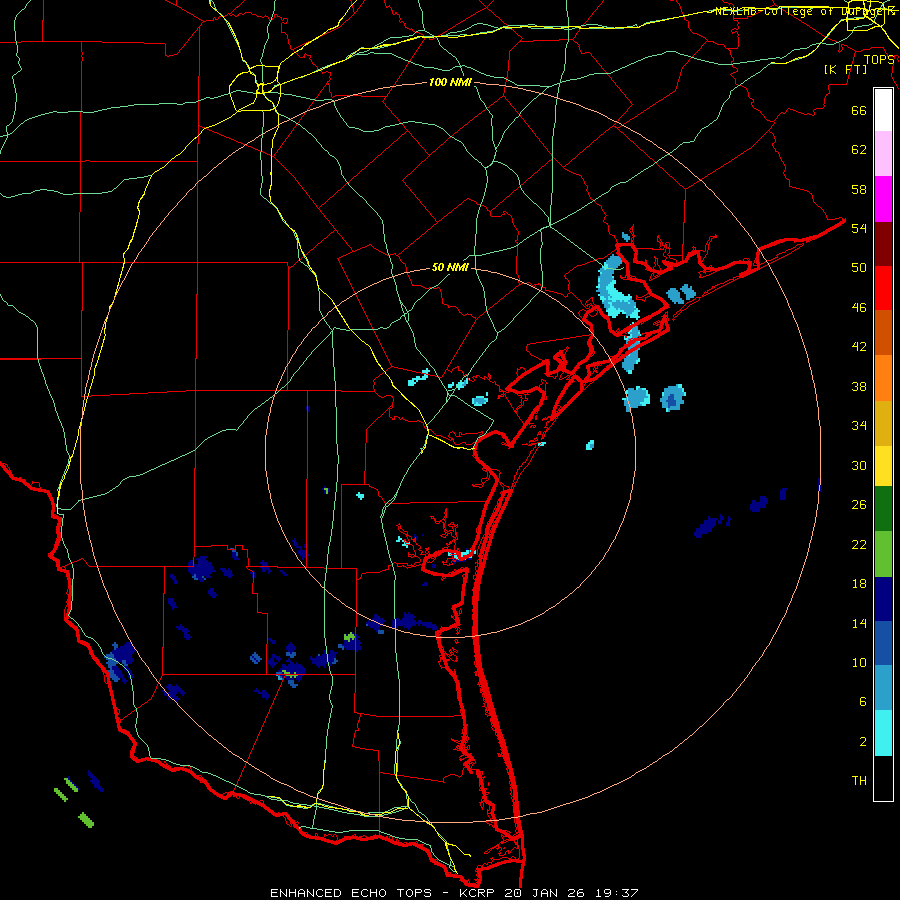Click the legend value '6'

[x=862, y=702]
